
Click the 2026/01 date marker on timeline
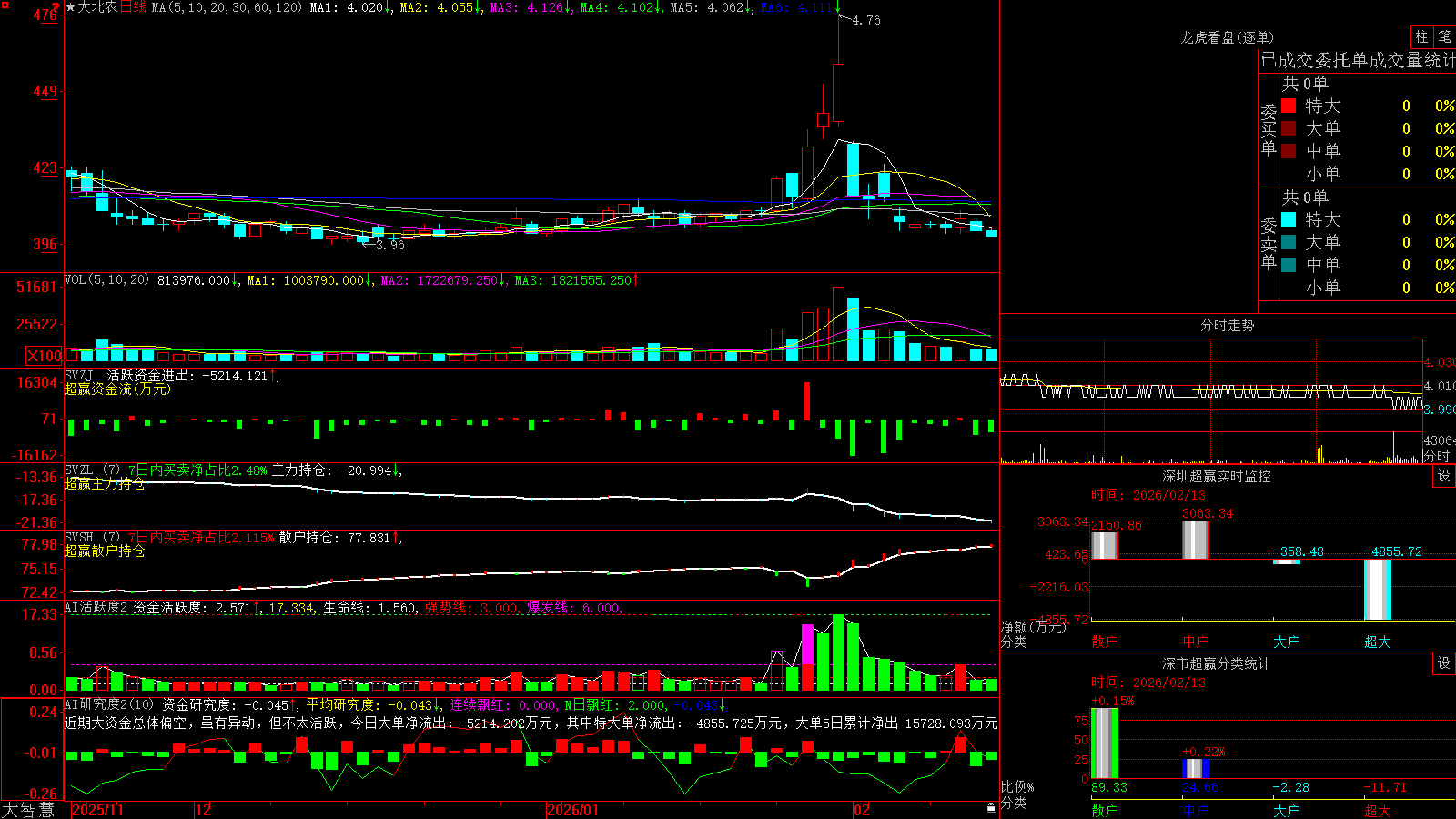(x=572, y=810)
